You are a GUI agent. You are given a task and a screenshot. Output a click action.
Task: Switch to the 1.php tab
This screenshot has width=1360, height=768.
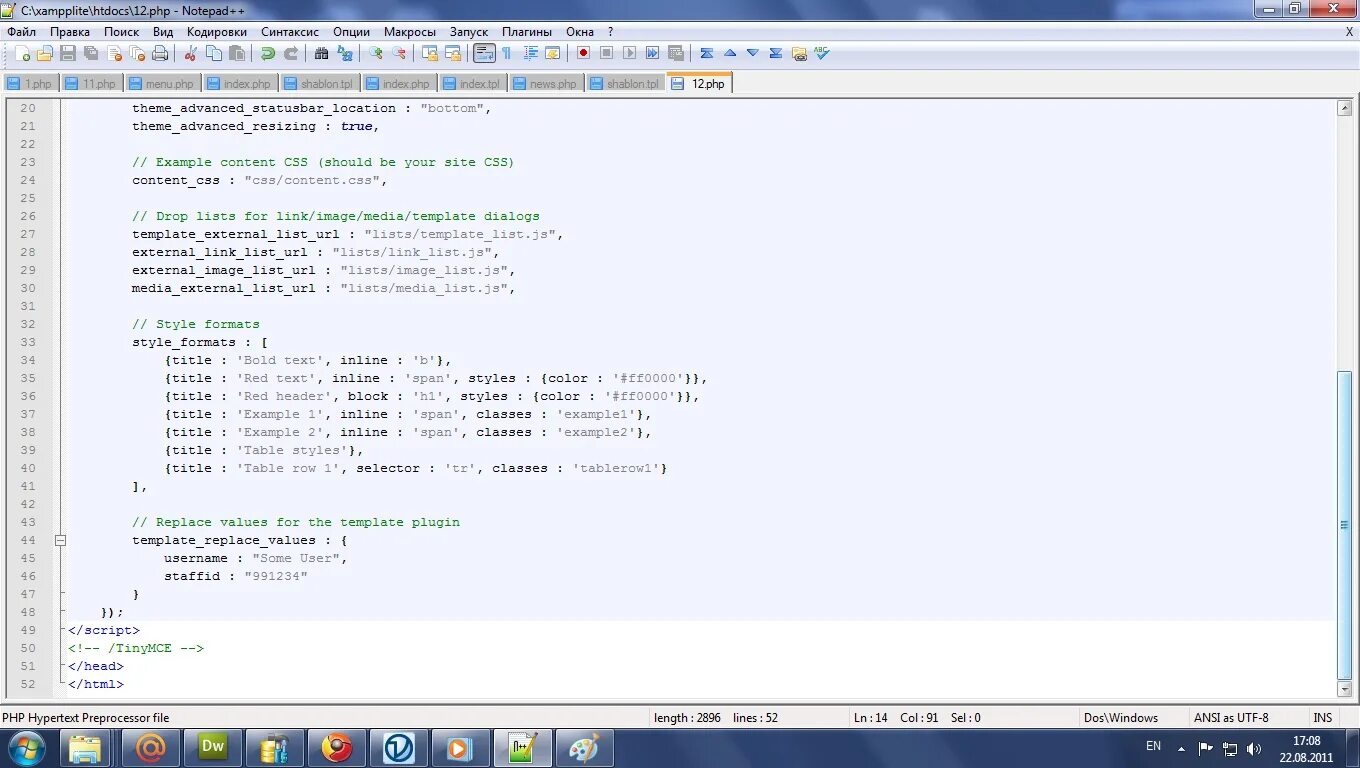coord(30,84)
